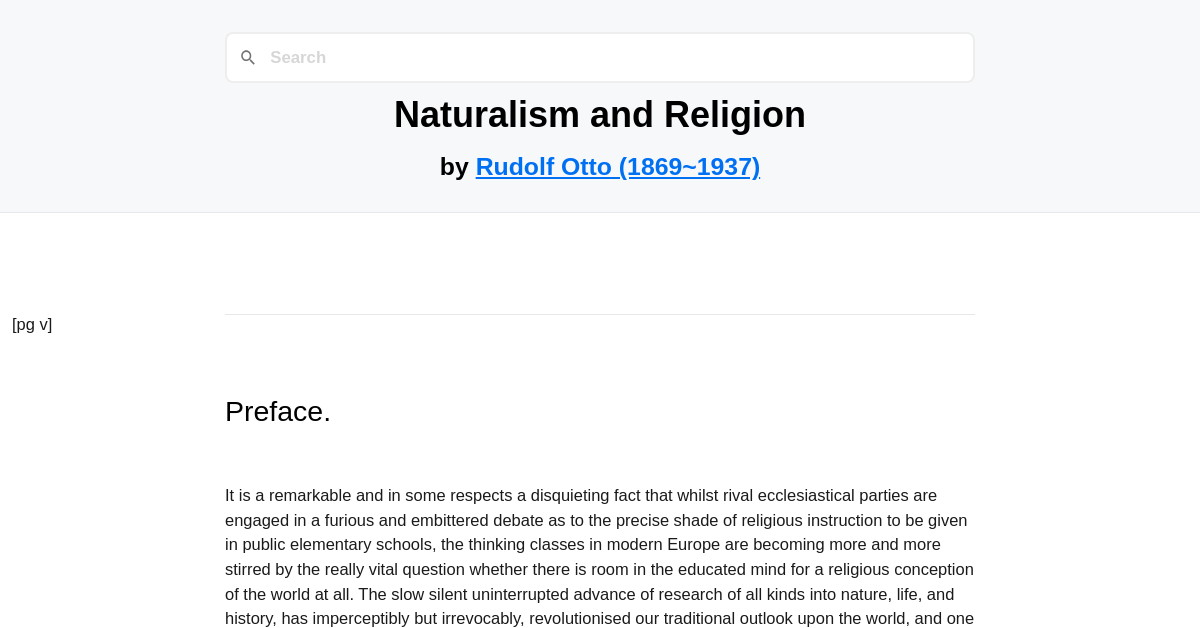
Task: Open the Rudolf Otto (1869~1937) author link
Action: 617,166
